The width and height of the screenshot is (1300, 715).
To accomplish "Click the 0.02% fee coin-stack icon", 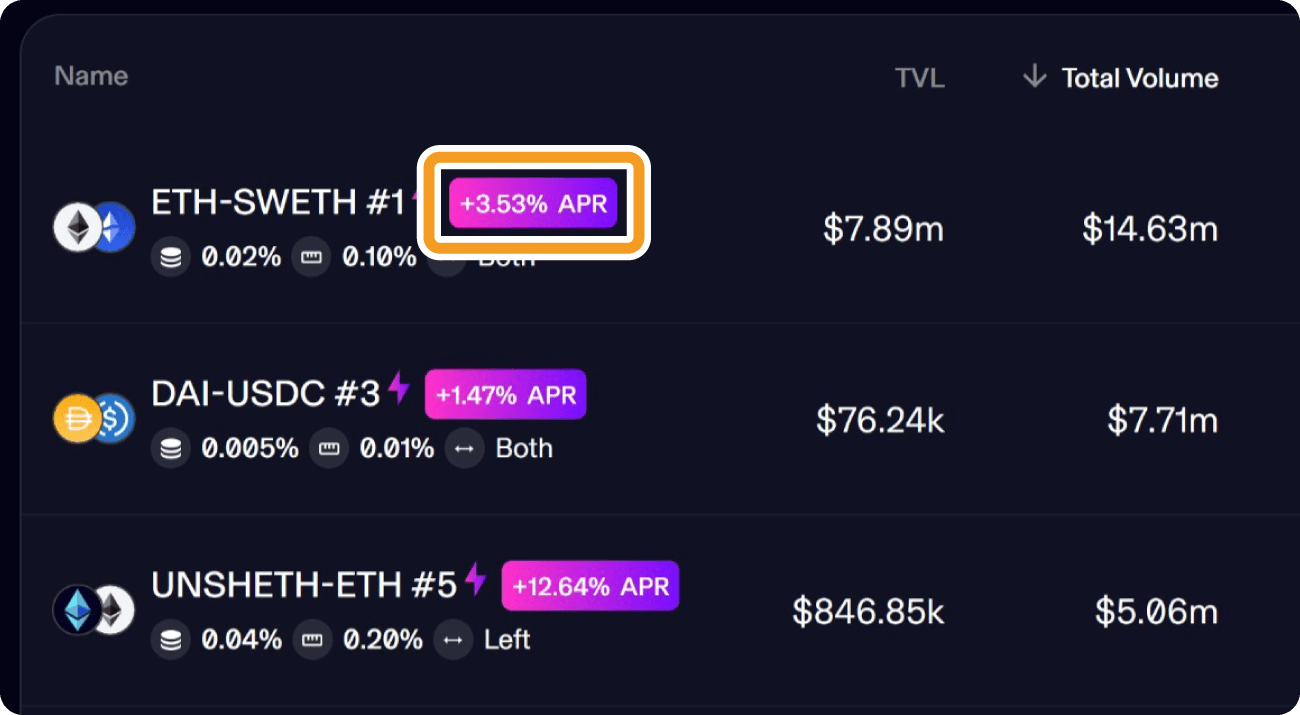I will [x=171, y=258].
